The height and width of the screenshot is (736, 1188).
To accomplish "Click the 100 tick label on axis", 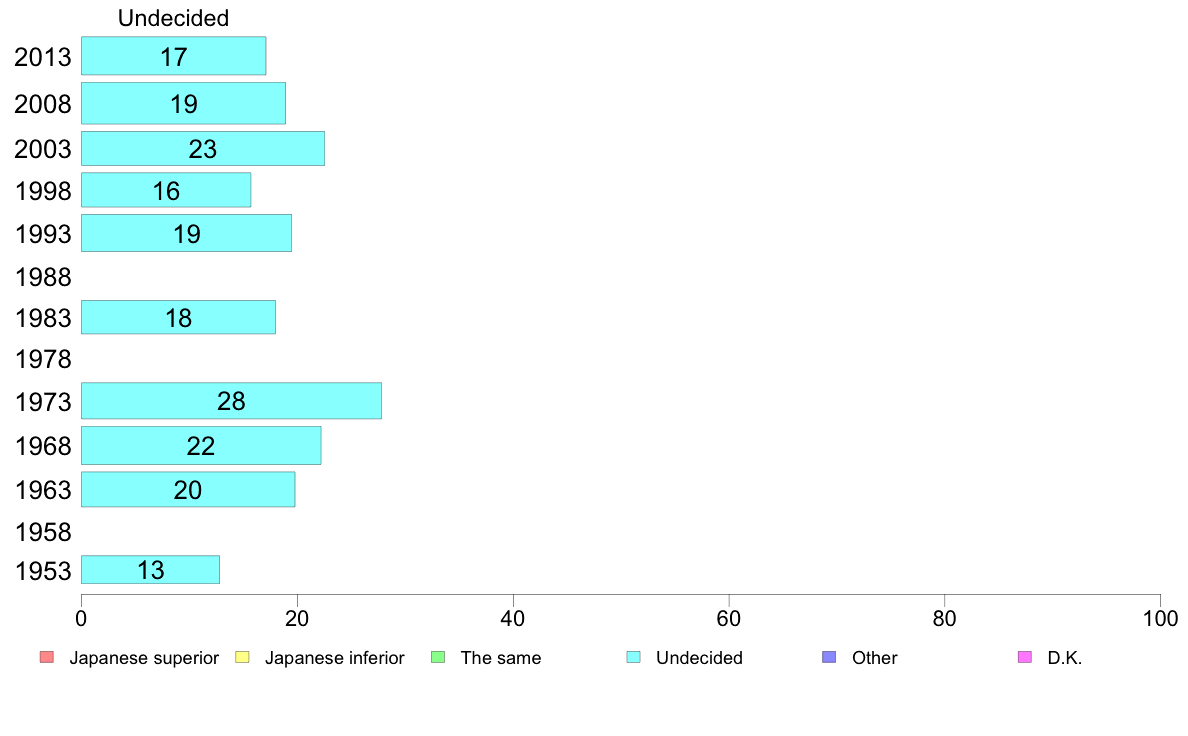I will (x=1160, y=619).
